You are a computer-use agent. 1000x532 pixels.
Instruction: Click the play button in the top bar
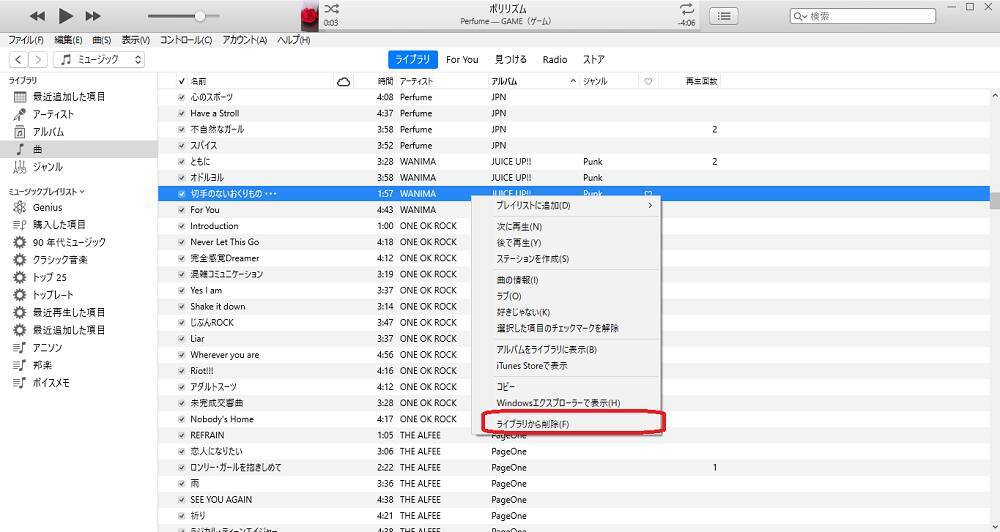click(x=66, y=16)
